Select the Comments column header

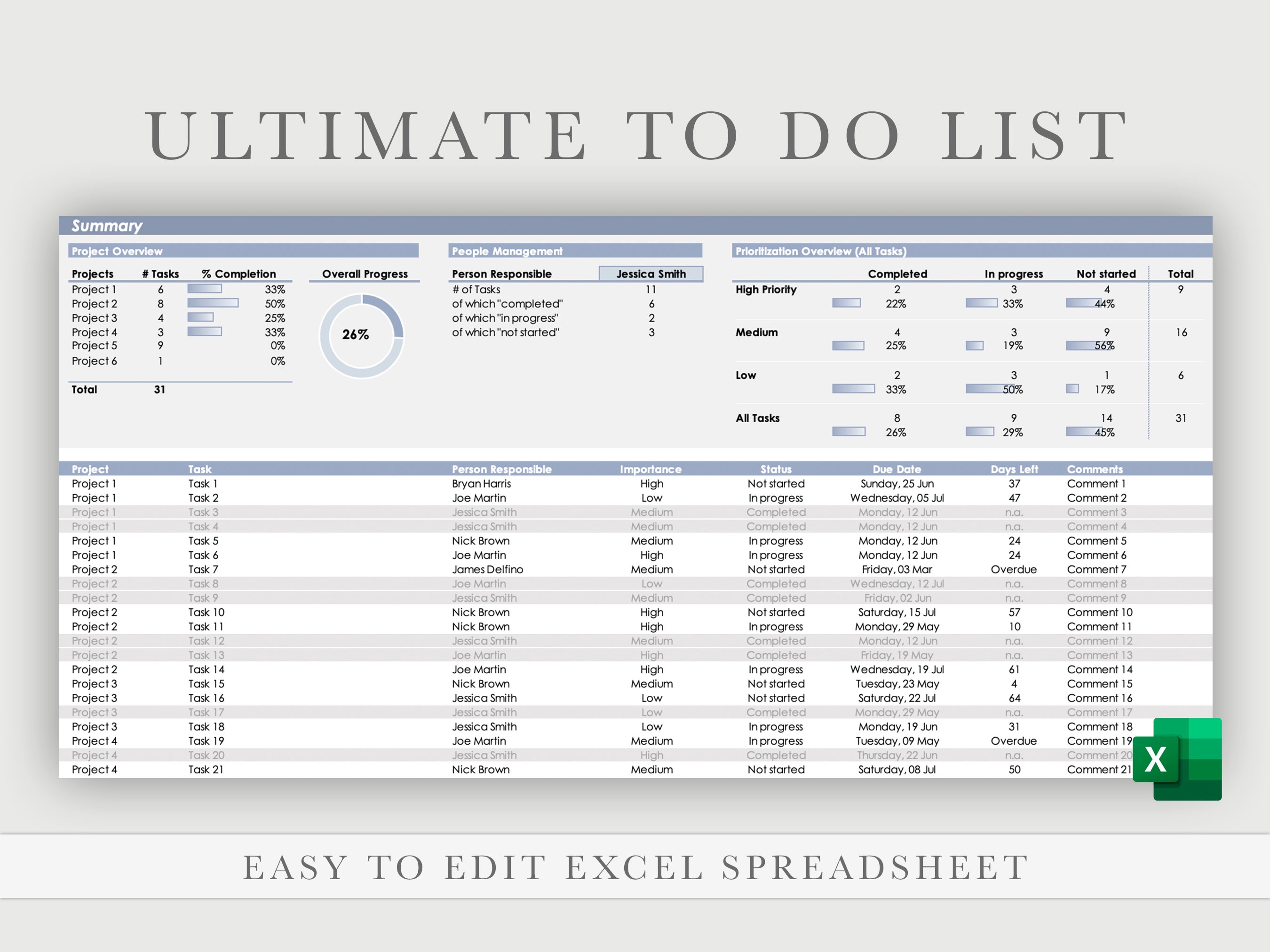[1094, 469]
